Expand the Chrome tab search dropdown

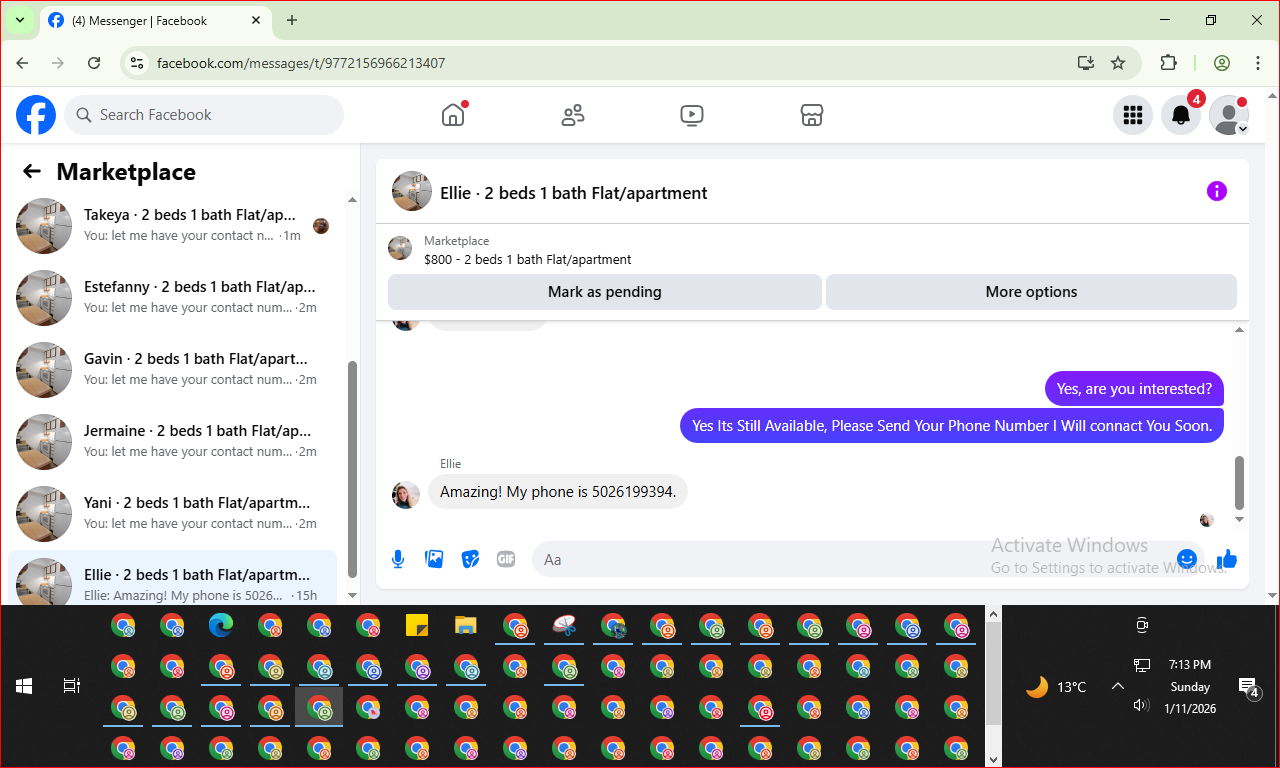[19, 20]
